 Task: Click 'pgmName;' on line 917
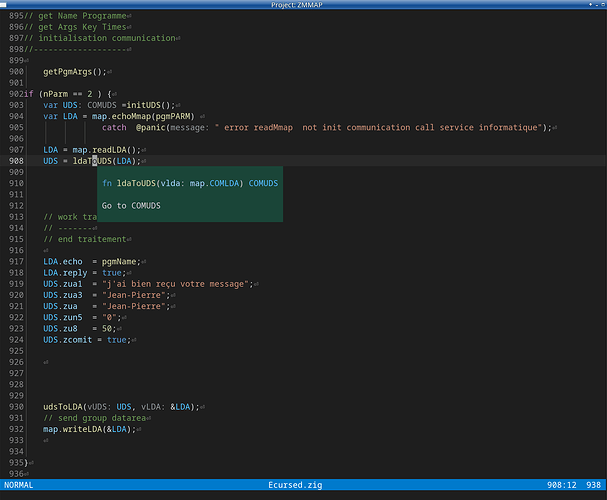[x=121, y=262]
